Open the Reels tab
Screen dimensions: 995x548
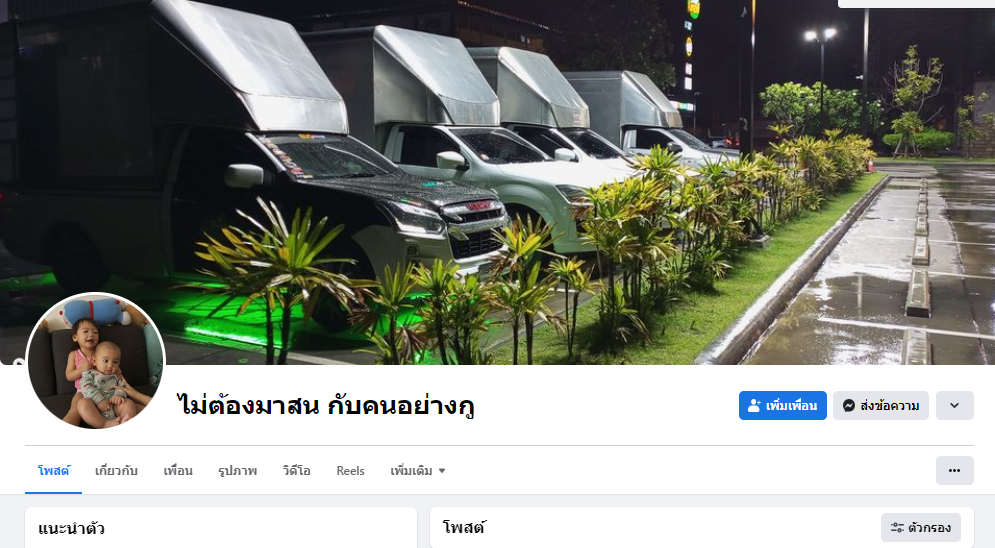pyautogui.click(x=350, y=471)
